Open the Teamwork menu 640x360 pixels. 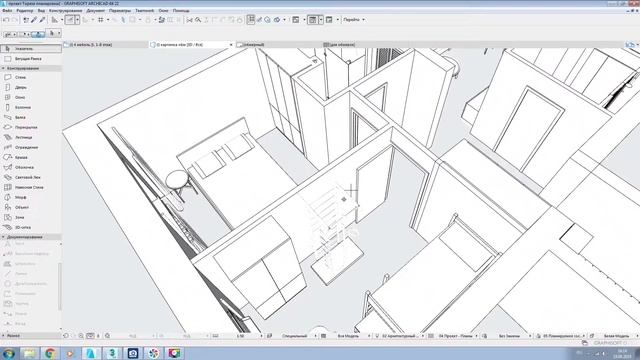[144, 11]
